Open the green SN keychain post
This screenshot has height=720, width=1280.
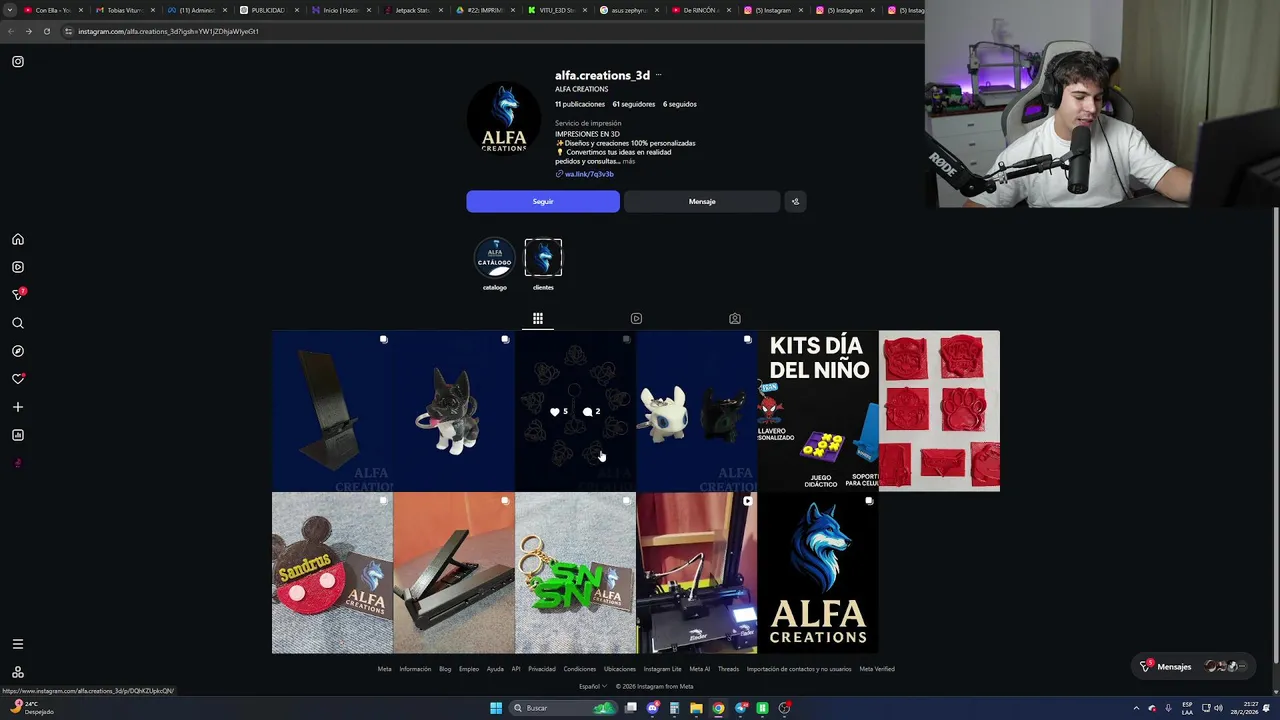(x=575, y=573)
